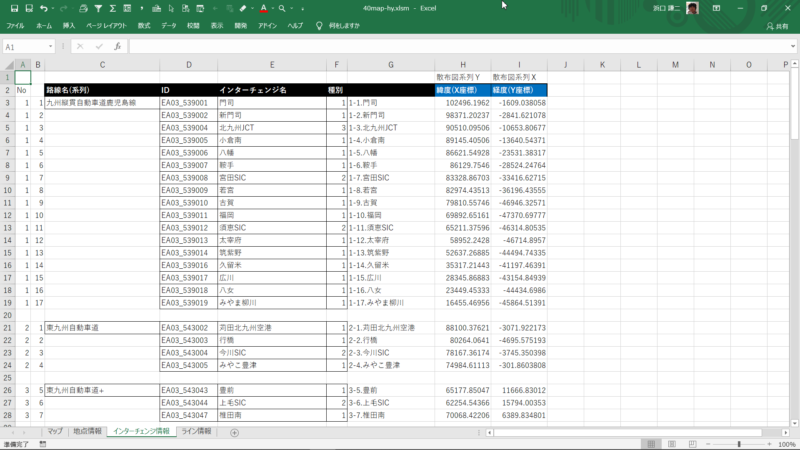Toggle the Filter funnel icon

(98, 8)
